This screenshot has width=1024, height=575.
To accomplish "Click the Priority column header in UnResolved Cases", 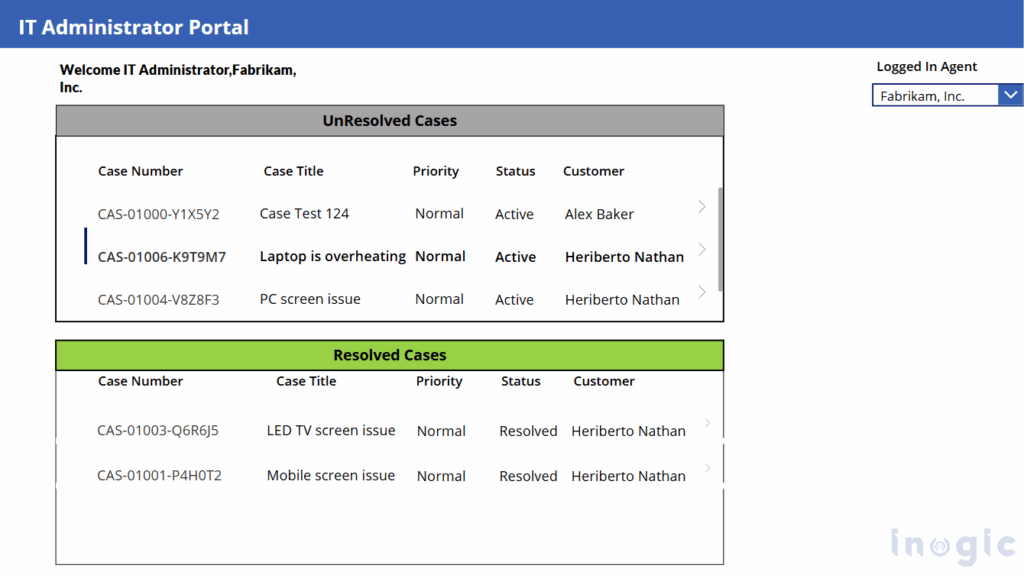I will 436,171.
